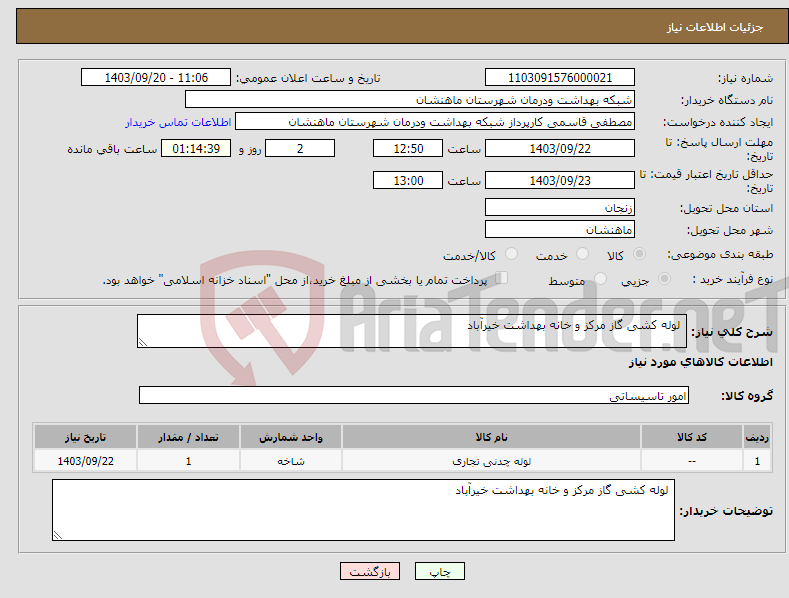Click the delivery city field ماهنشان
This screenshot has width=789, height=598.
pos(560,230)
